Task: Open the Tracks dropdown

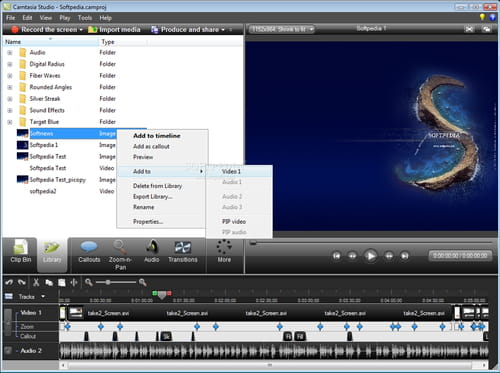Action: tap(43, 296)
